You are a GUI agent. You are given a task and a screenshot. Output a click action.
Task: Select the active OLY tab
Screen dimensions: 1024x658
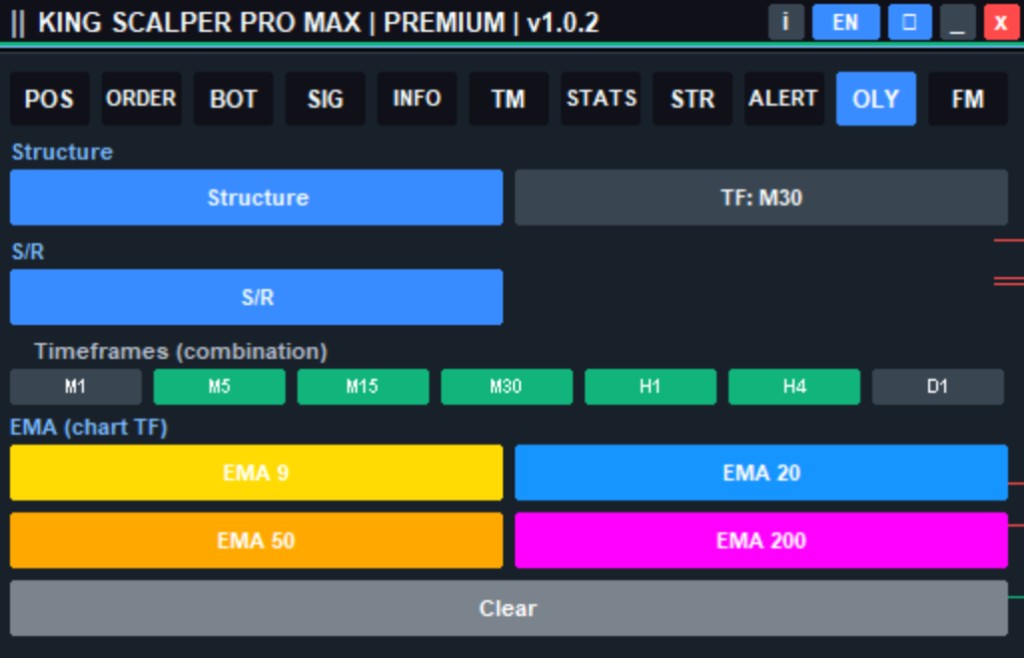pyautogui.click(x=876, y=99)
